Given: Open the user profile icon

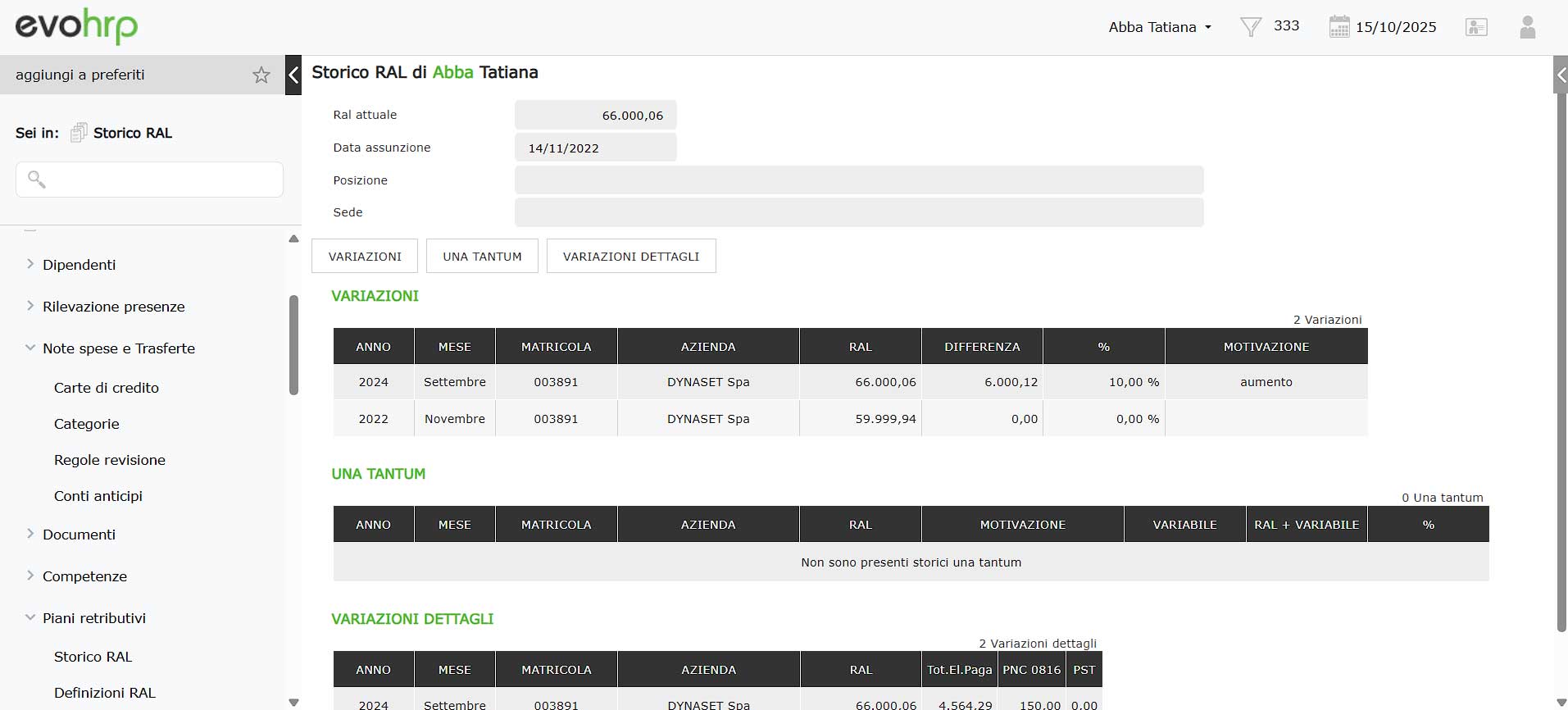Looking at the screenshot, I should [x=1527, y=27].
